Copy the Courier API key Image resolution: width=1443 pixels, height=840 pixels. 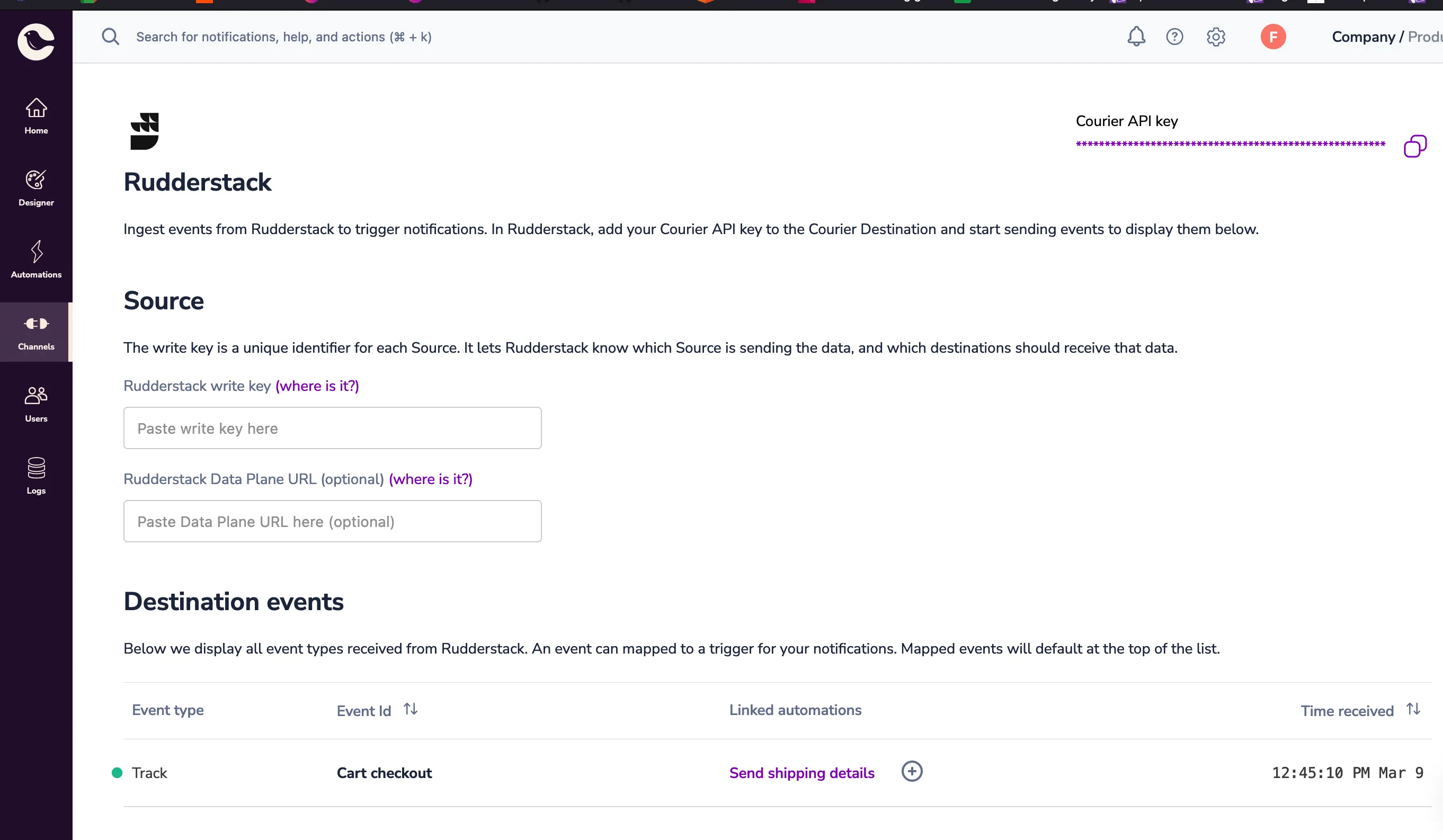pyautogui.click(x=1415, y=146)
